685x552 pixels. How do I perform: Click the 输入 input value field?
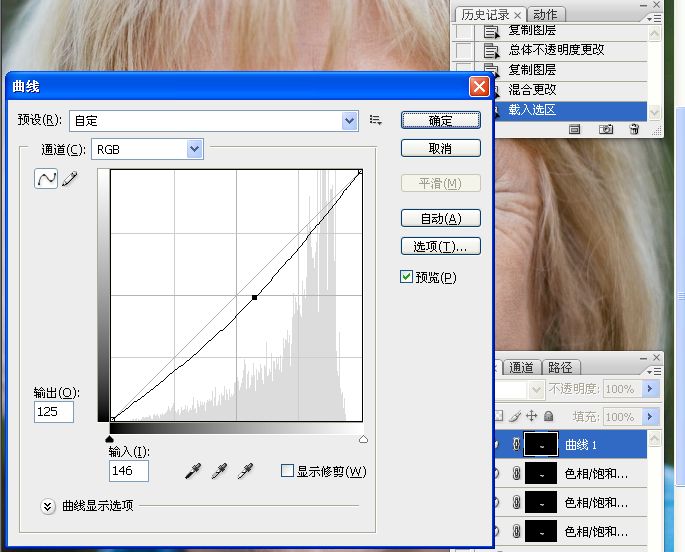pos(129,471)
